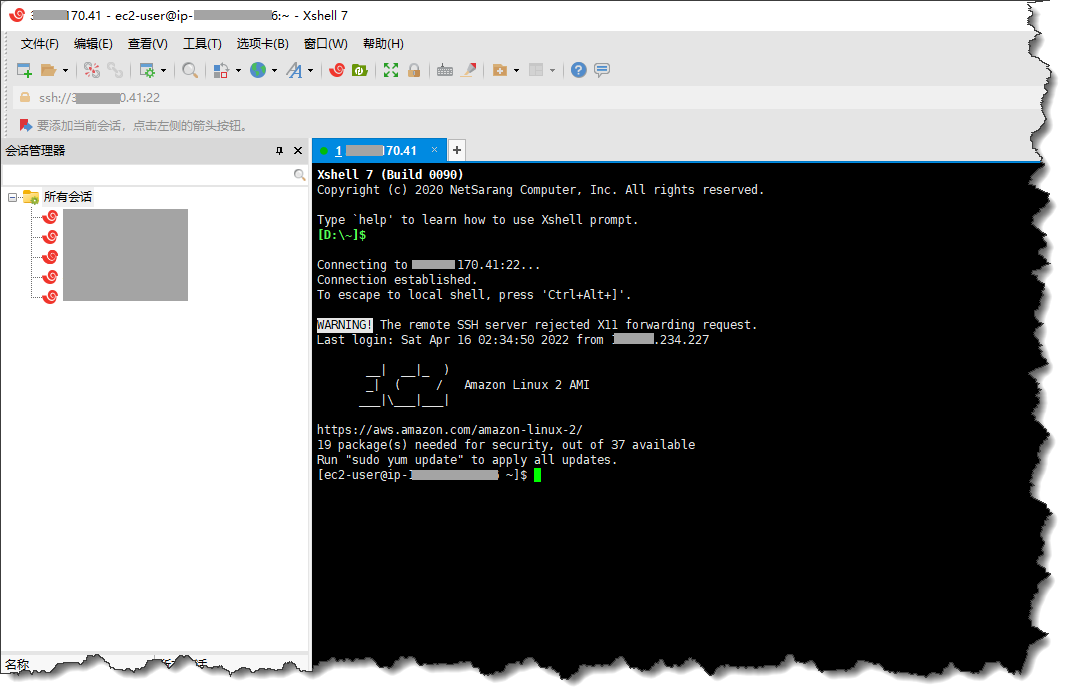The width and height of the screenshot is (1074, 699).
Task: Open the layout grid dropdown arrow
Action: 552,70
